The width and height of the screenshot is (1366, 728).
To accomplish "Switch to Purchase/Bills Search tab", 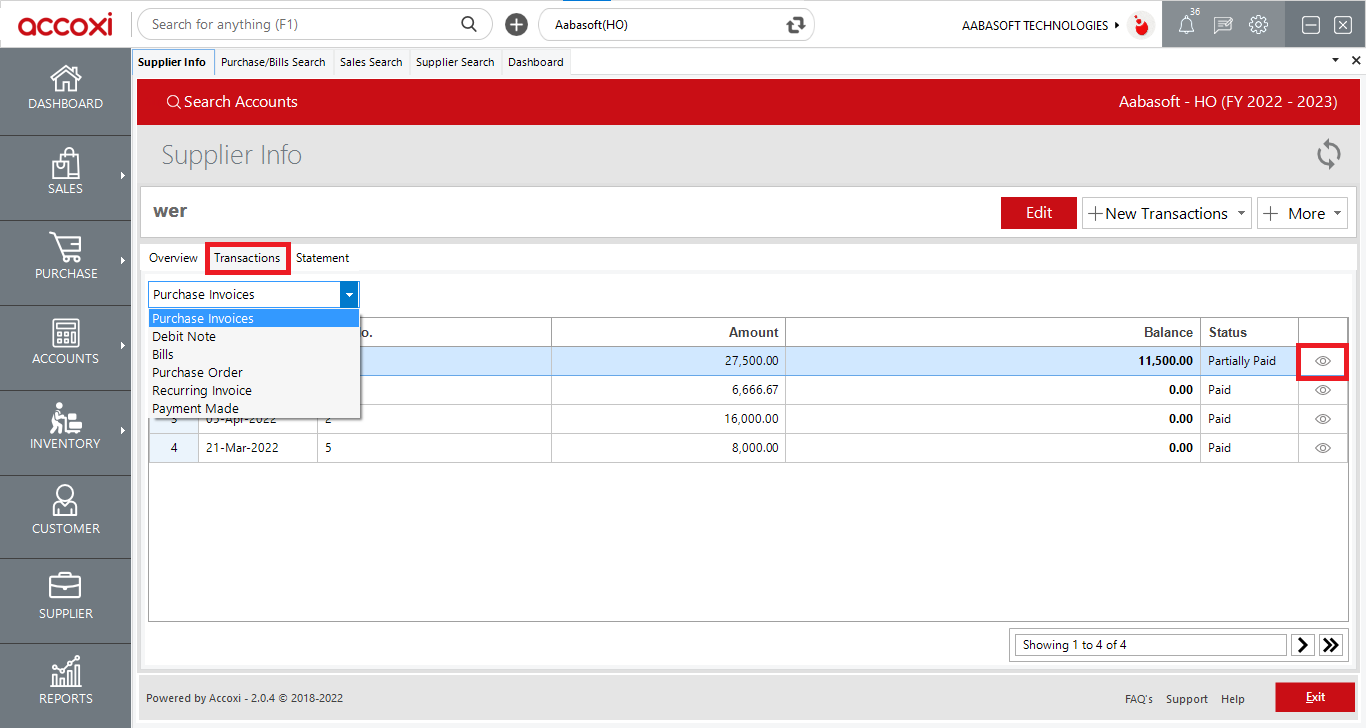I will coord(273,62).
